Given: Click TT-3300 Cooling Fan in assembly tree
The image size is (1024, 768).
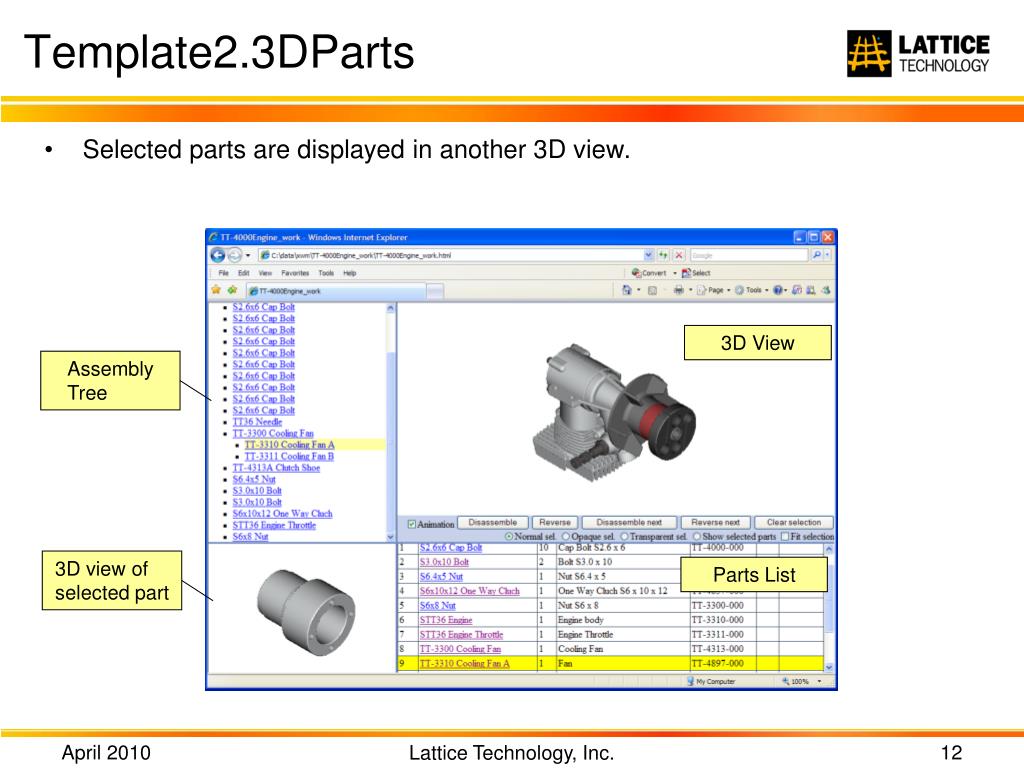Looking at the screenshot, I should 273,433.
